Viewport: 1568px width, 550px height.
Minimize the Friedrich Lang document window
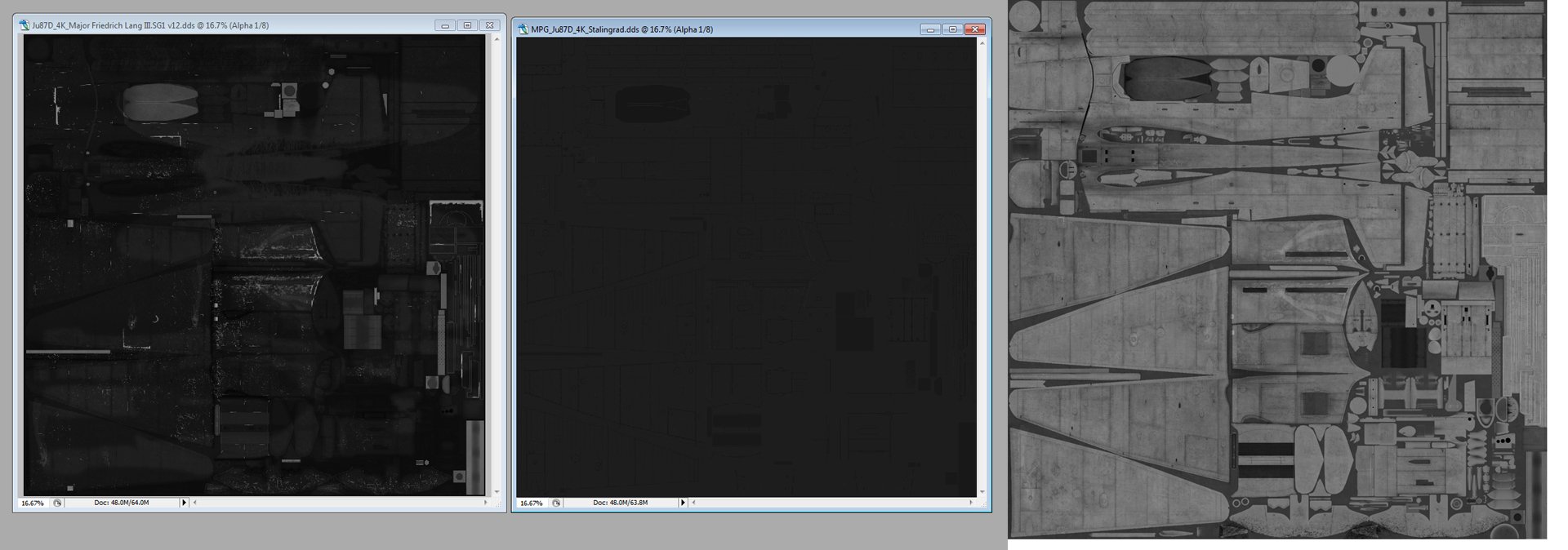445,25
